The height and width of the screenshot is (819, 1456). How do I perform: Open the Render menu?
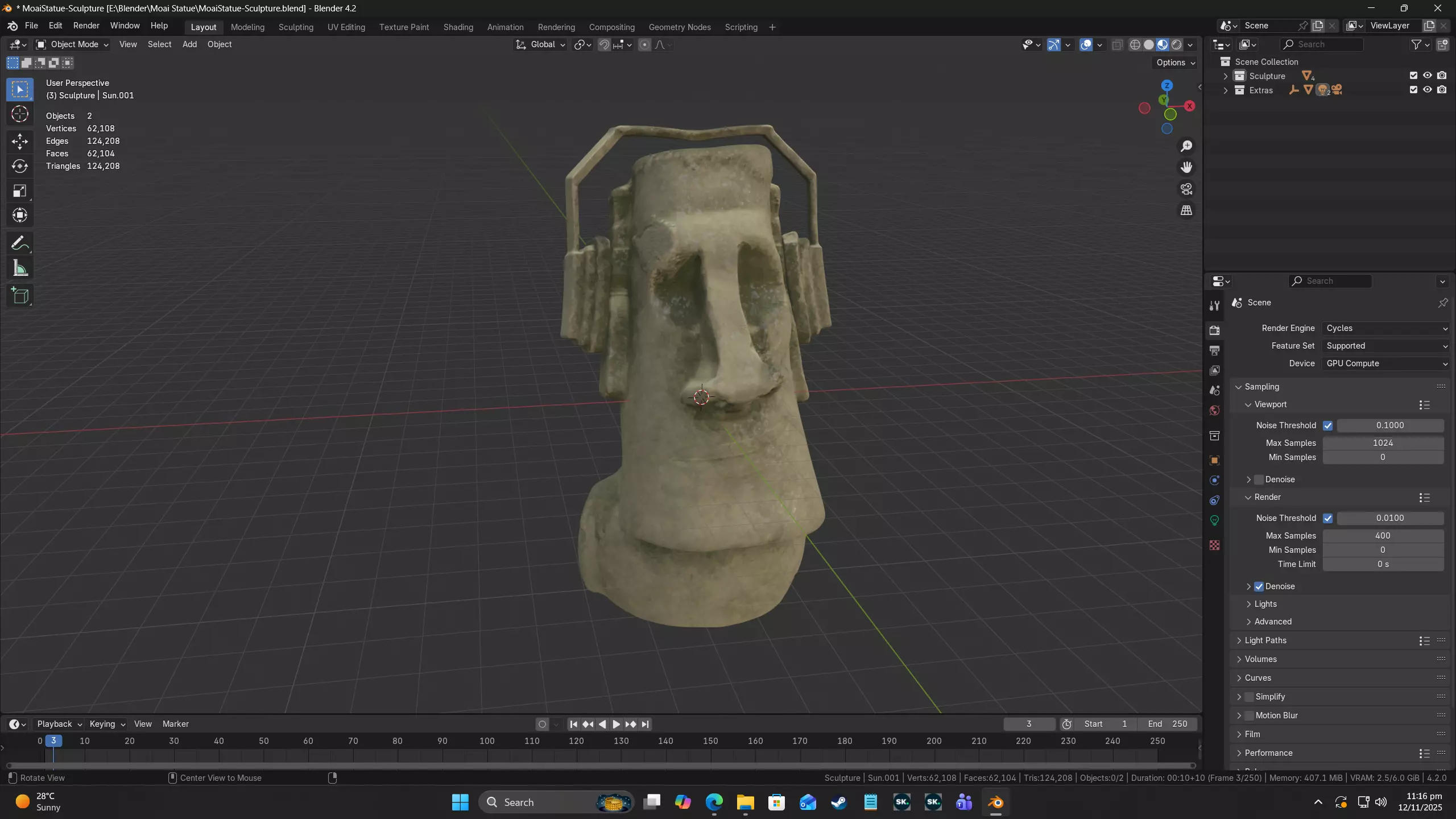tap(86, 26)
